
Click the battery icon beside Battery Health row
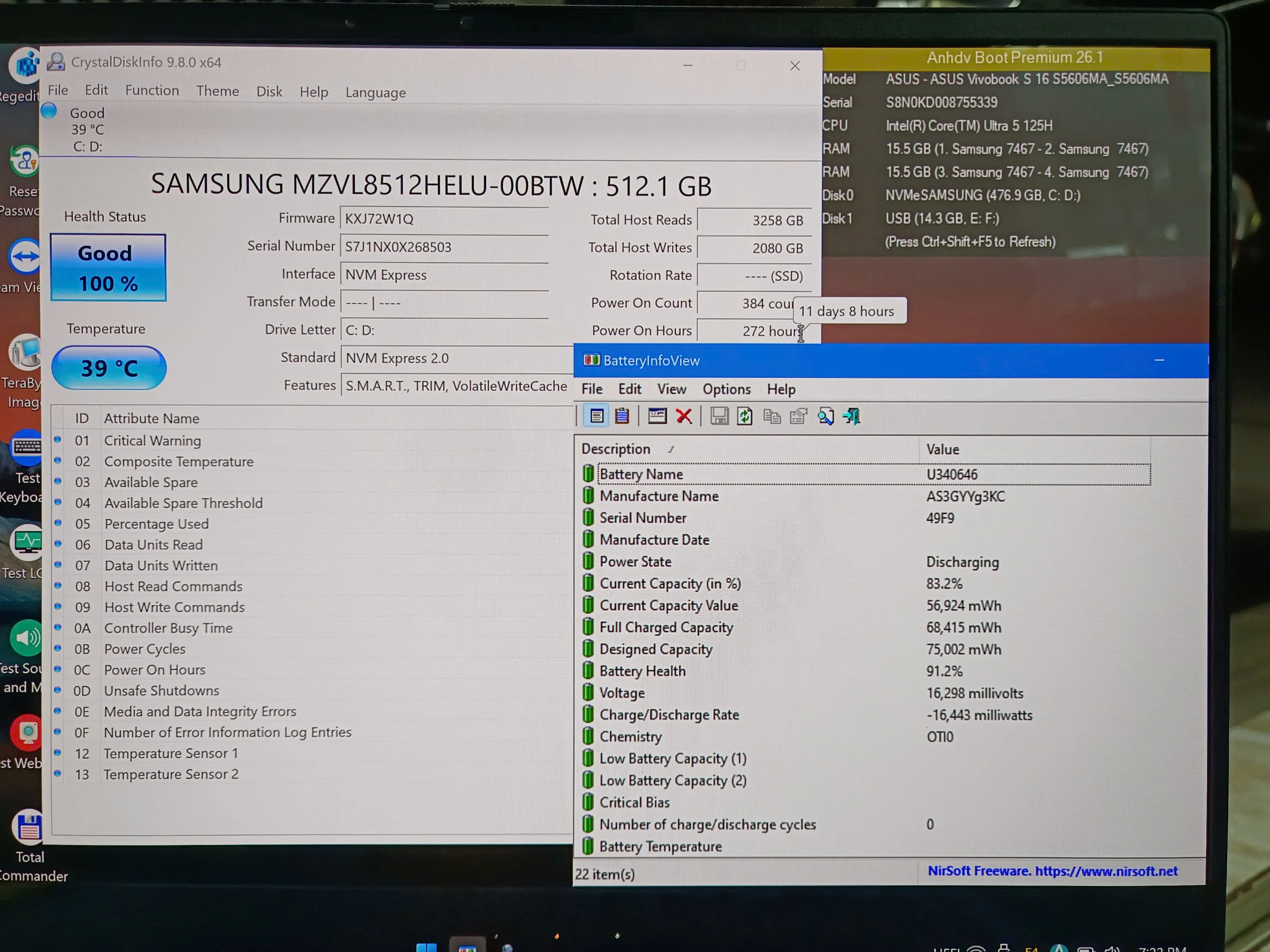(x=588, y=670)
